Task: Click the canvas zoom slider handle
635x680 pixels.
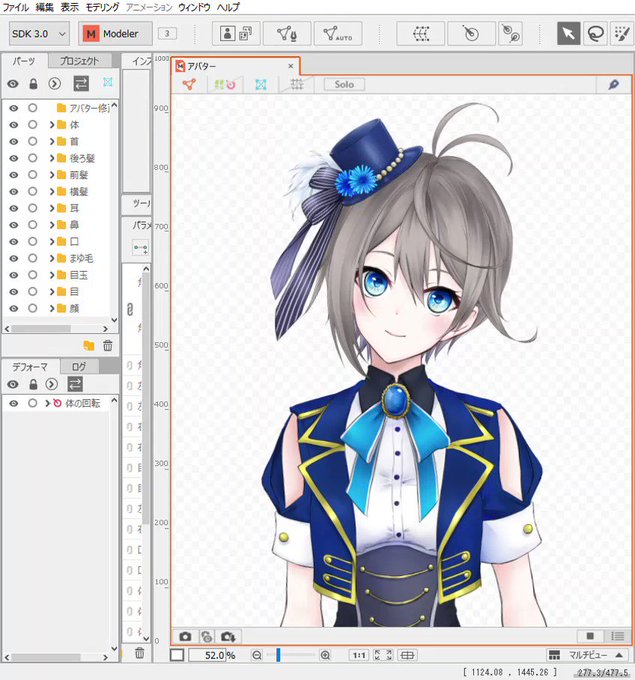Action: pyautogui.click(x=278, y=655)
